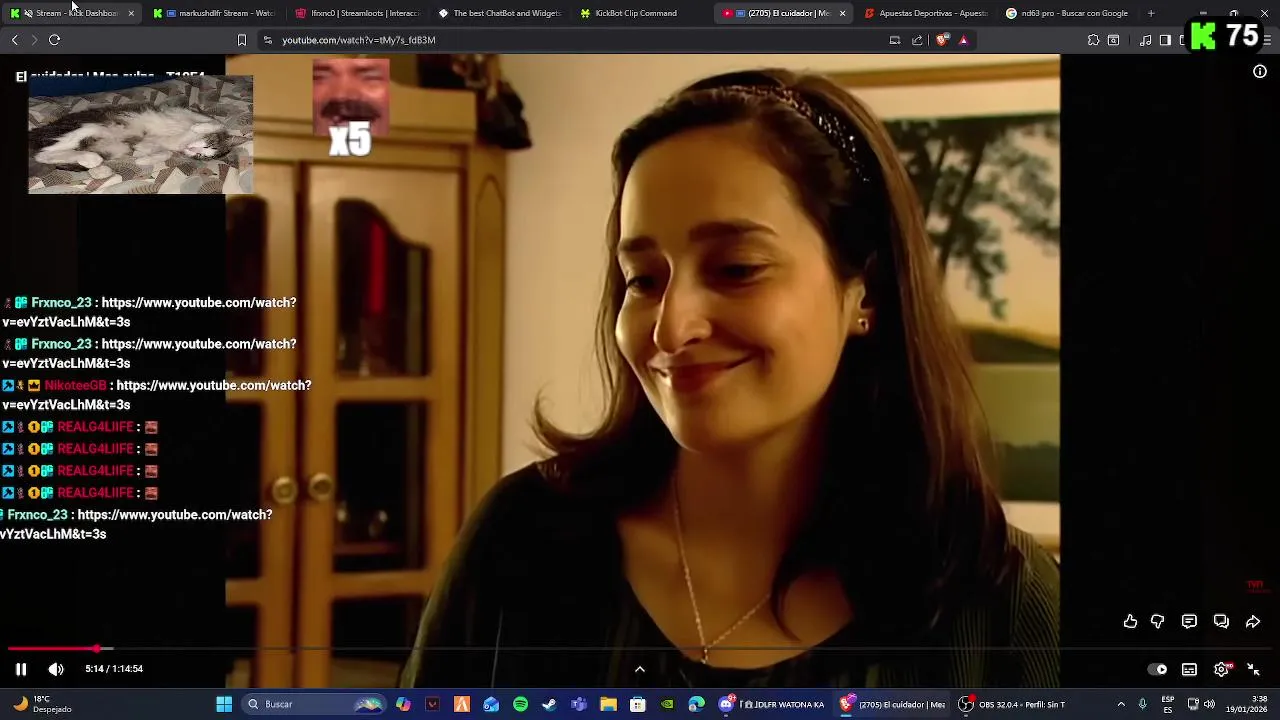Switch to The best ChatBot and Widgets tab
This screenshot has height=720, width=1280.
point(500,13)
